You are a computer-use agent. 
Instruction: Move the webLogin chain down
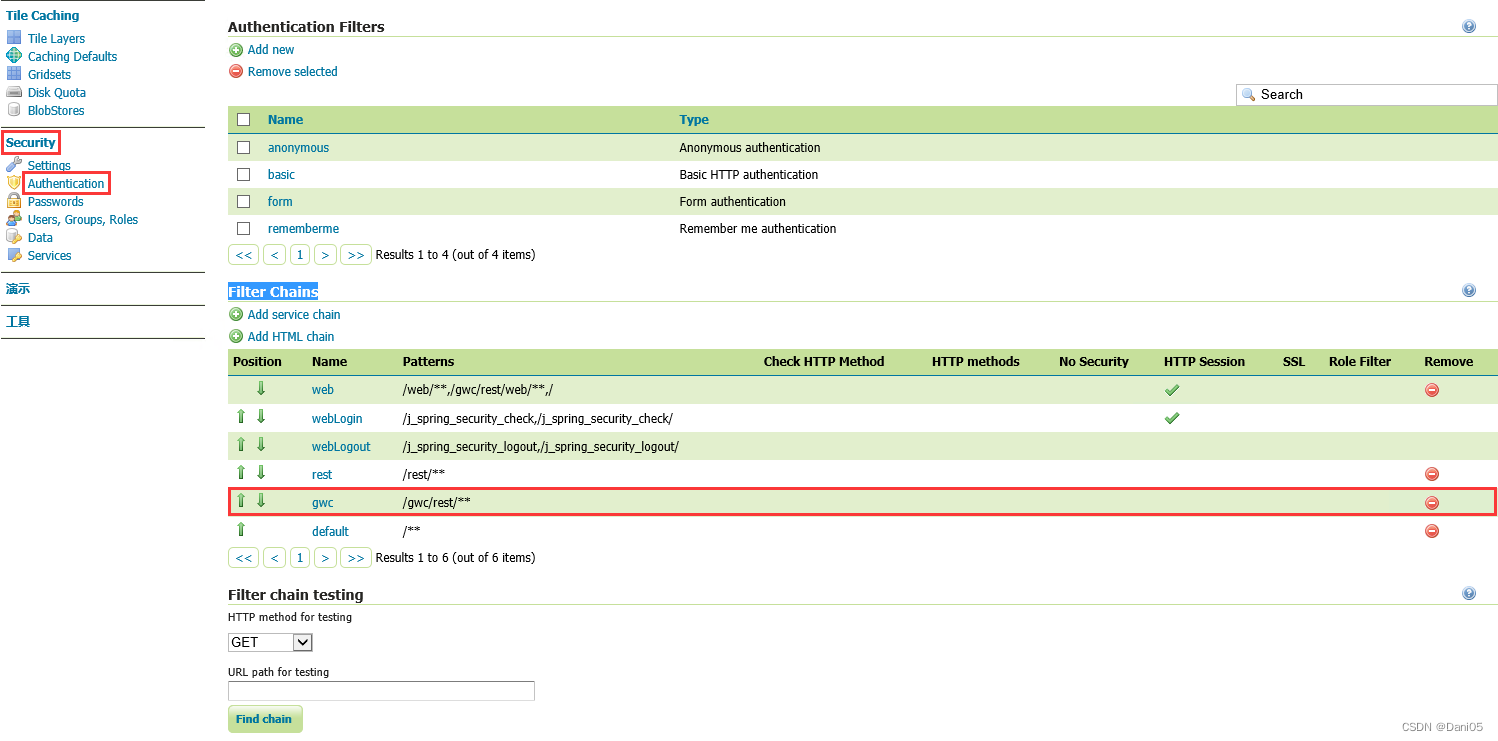point(261,415)
